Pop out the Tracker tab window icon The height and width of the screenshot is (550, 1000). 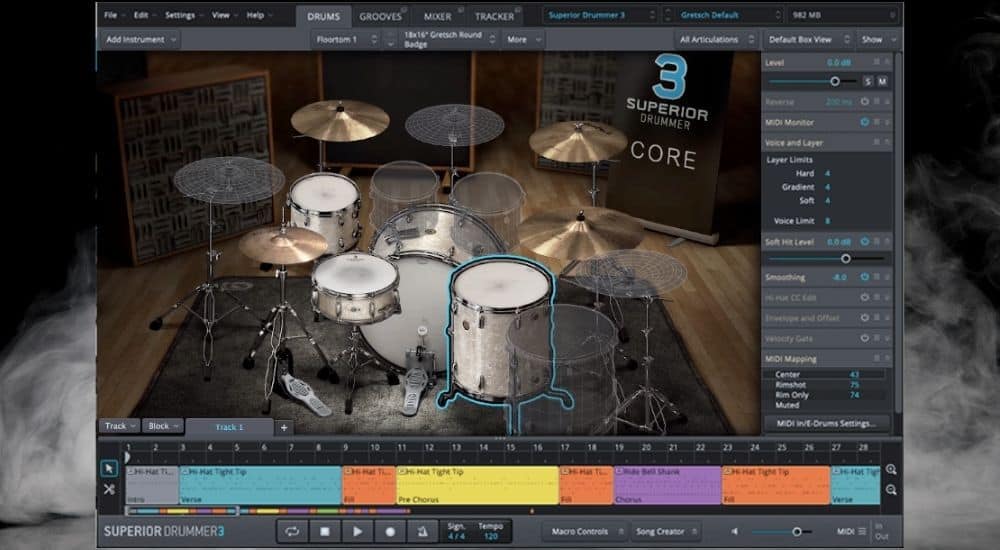click(x=517, y=10)
